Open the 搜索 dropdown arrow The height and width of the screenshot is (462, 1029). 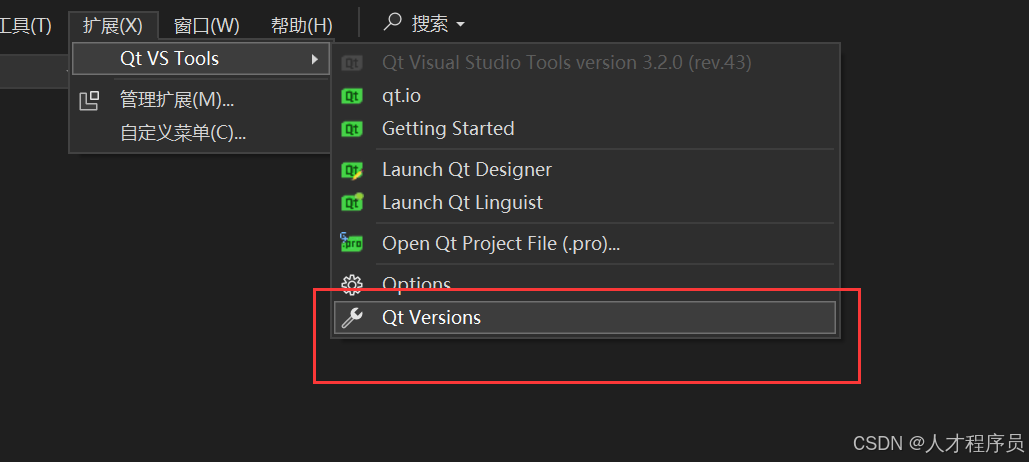click(460, 24)
